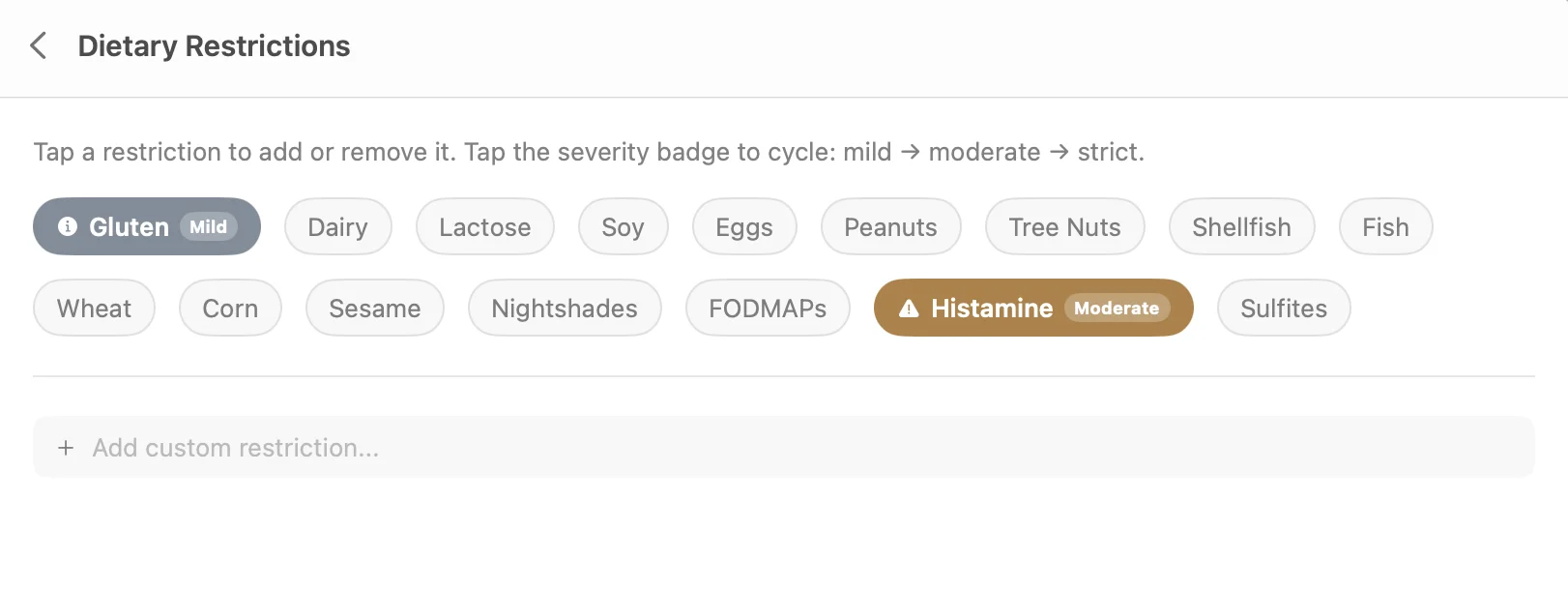The height and width of the screenshot is (590, 1568).
Task: Add the Shellfish restriction
Action: pyautogui.click(x=1241, y=226)
